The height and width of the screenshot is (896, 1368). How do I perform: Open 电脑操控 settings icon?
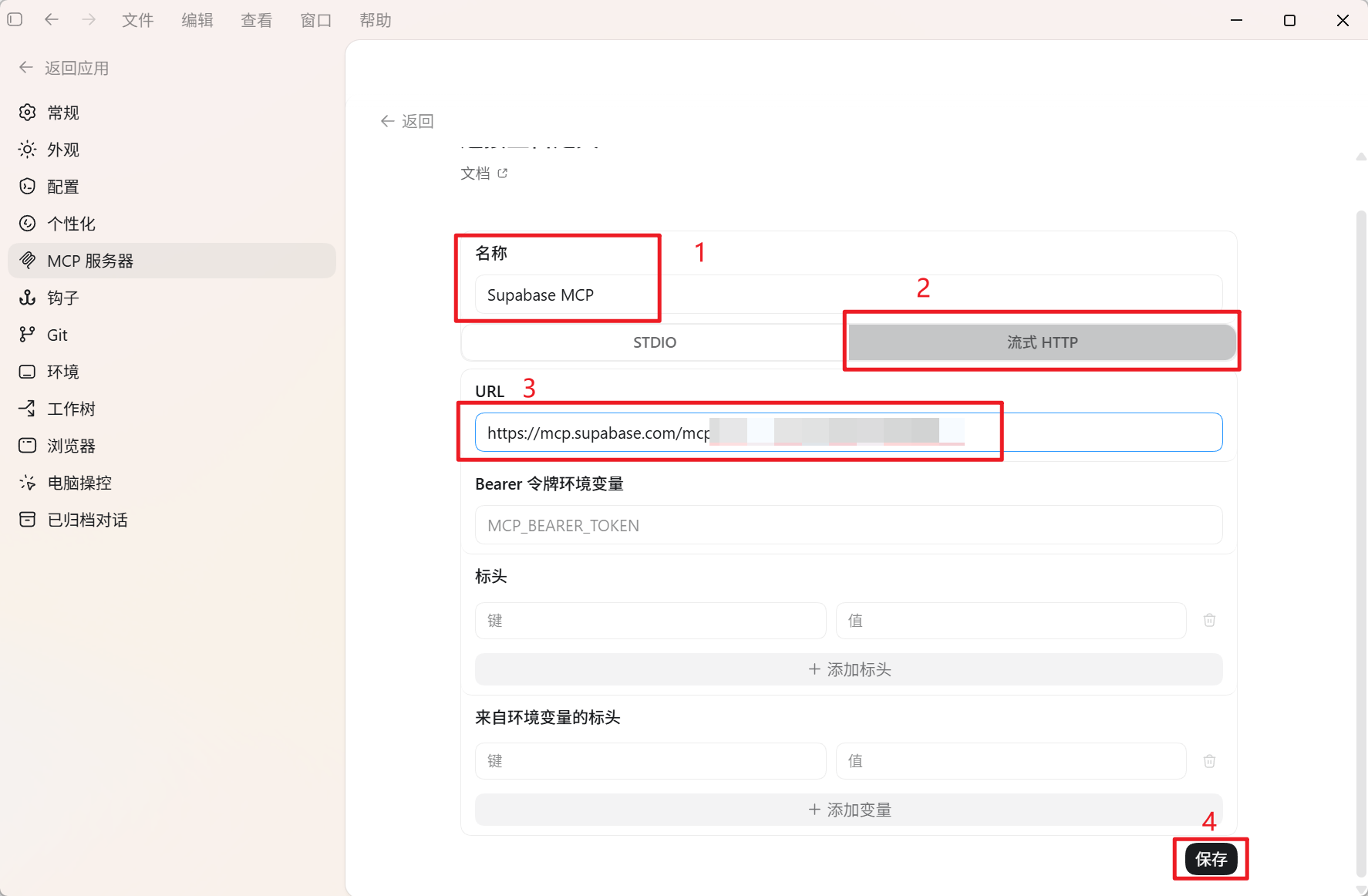tap(27, 483)
